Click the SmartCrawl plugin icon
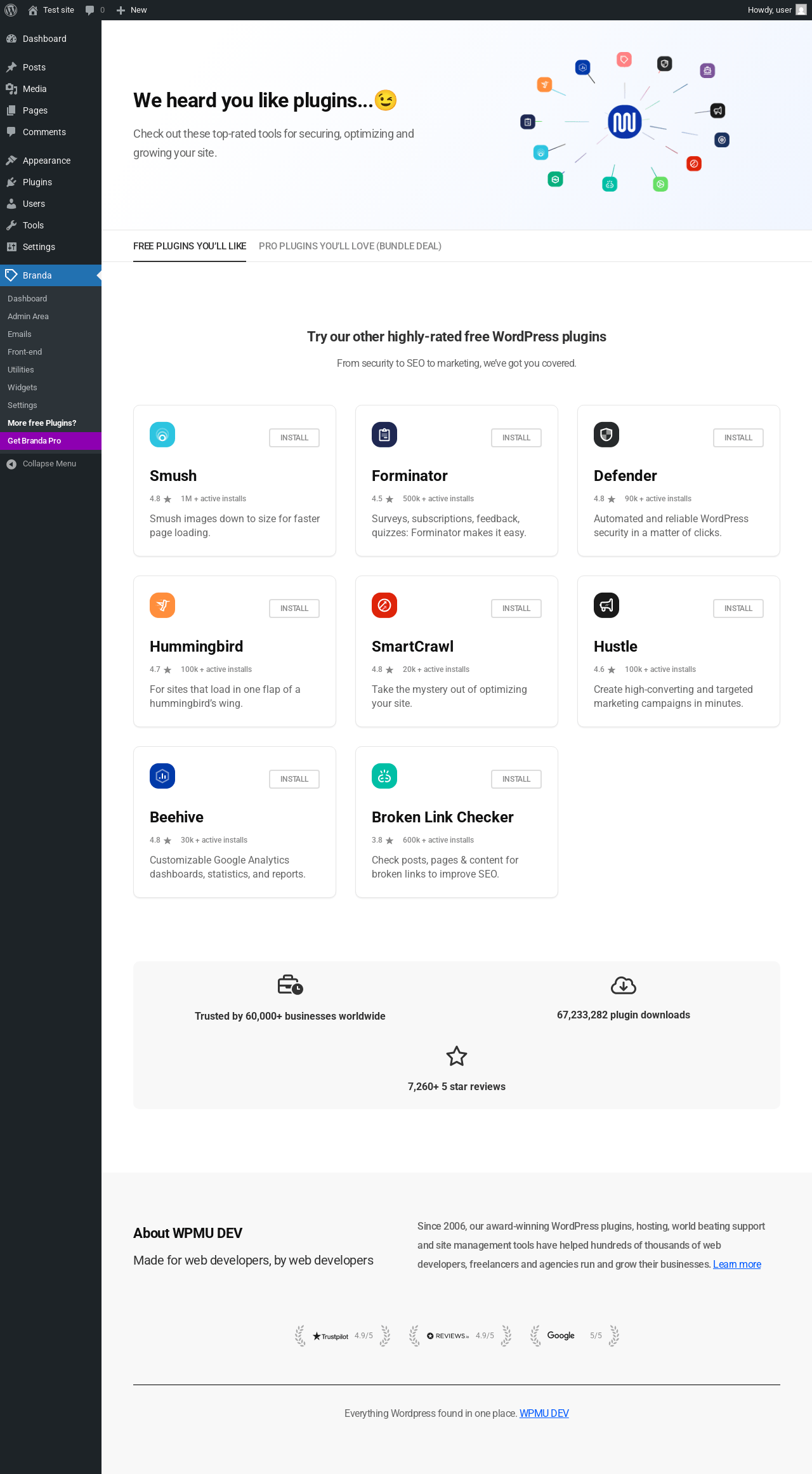The image size is (812, 1474). click(384, 605)
